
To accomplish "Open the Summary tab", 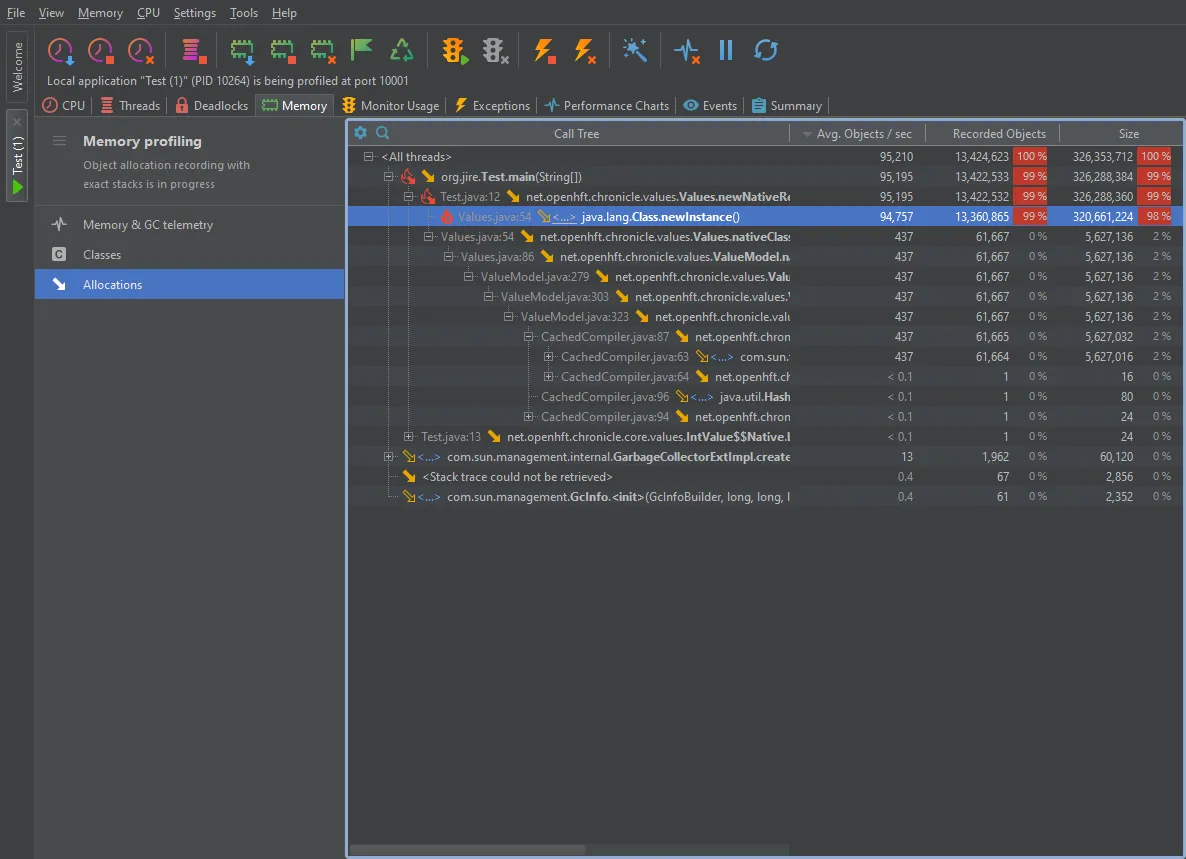I will (787, 106).
